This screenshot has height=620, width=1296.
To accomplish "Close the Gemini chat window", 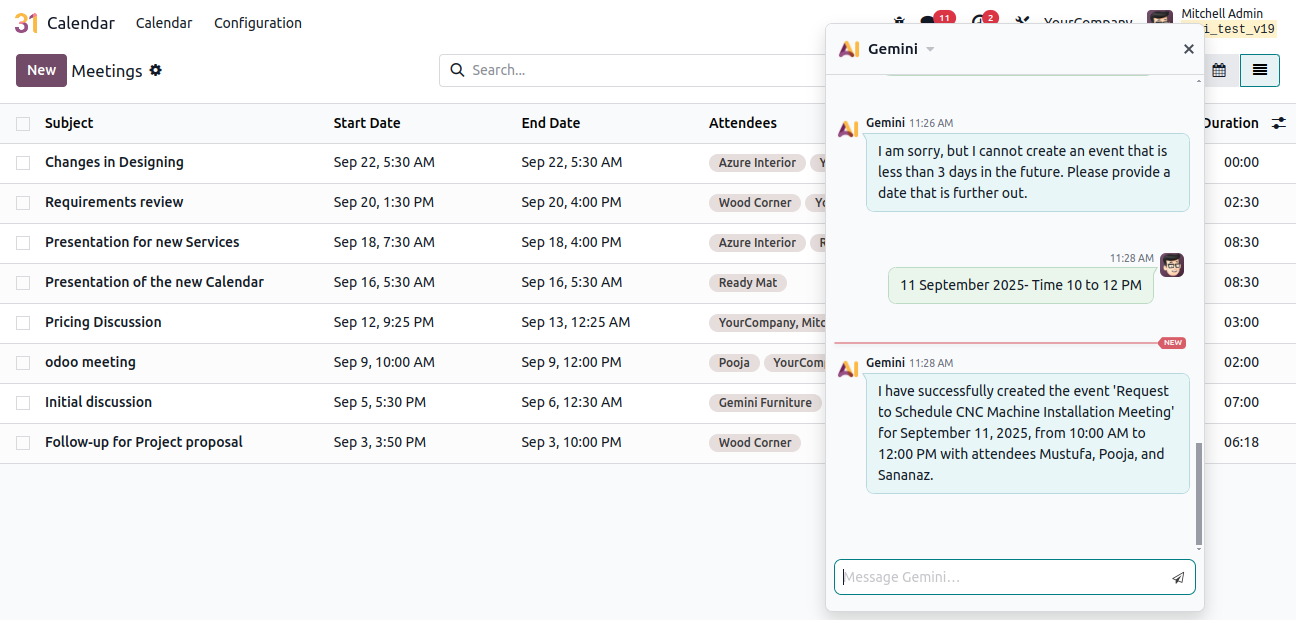I will coord(1188,49).
